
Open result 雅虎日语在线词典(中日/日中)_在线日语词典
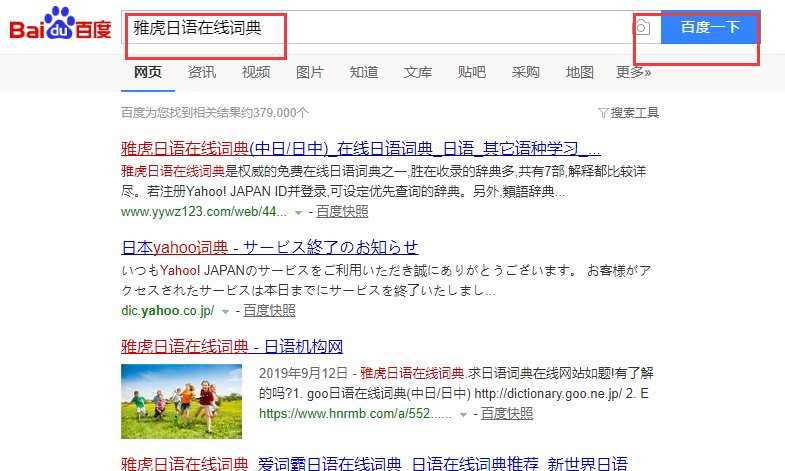(360, 148)
